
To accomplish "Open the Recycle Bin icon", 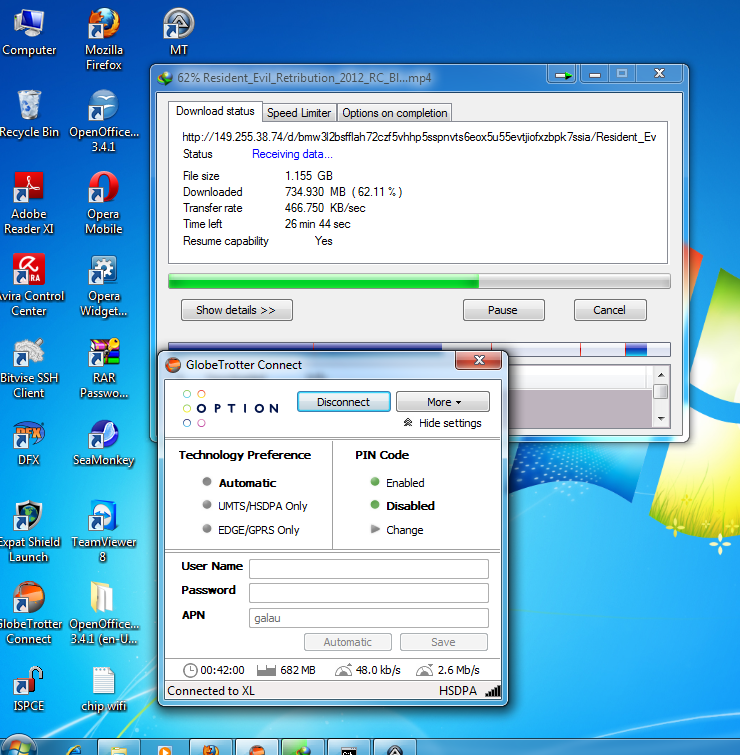I will [29, 108].
